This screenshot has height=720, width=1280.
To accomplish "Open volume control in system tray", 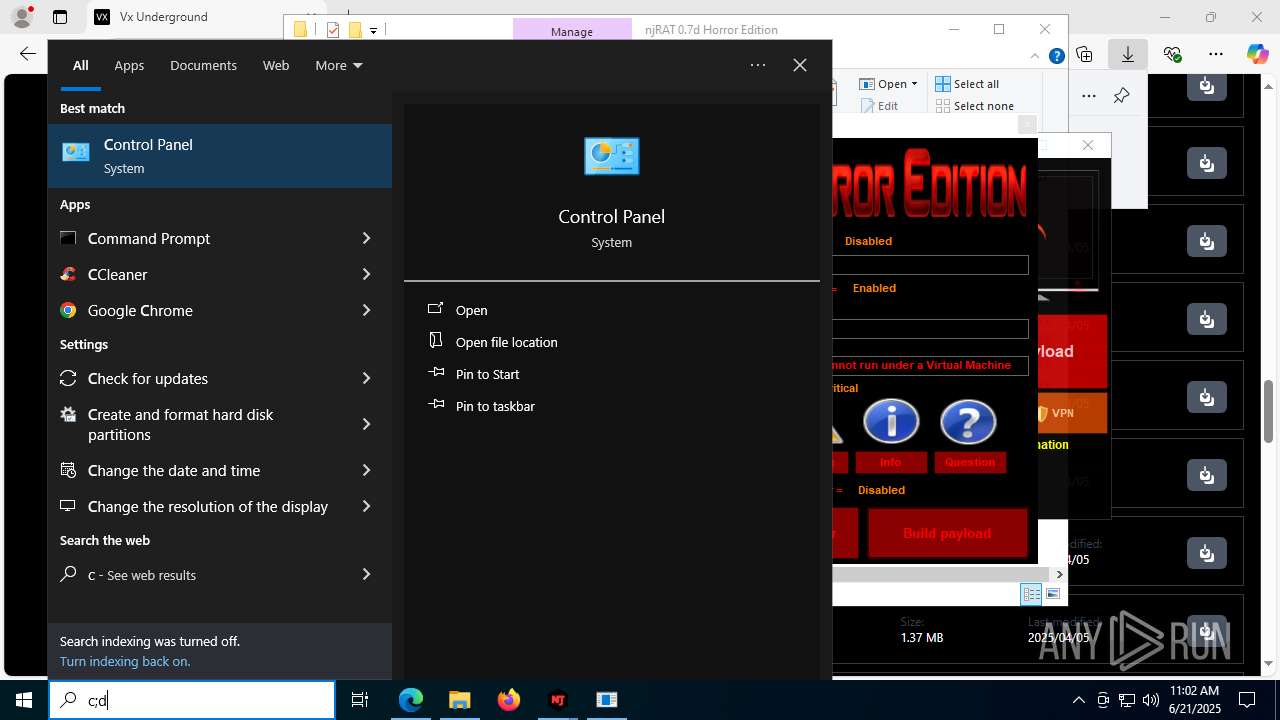I will pyautogui.click(x=1150, y=700).
